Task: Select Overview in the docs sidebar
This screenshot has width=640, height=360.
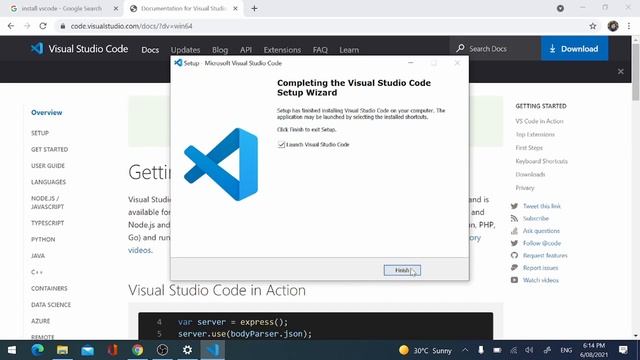Action: 47,112
